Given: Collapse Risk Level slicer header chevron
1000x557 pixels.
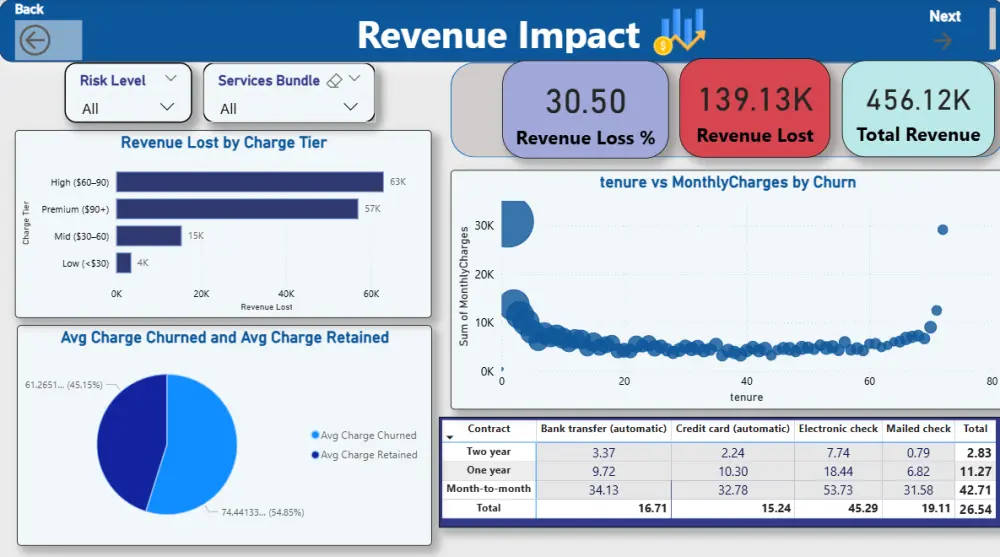Looking at the screenshot, I should pyautogui.click(x=170, y=78).
